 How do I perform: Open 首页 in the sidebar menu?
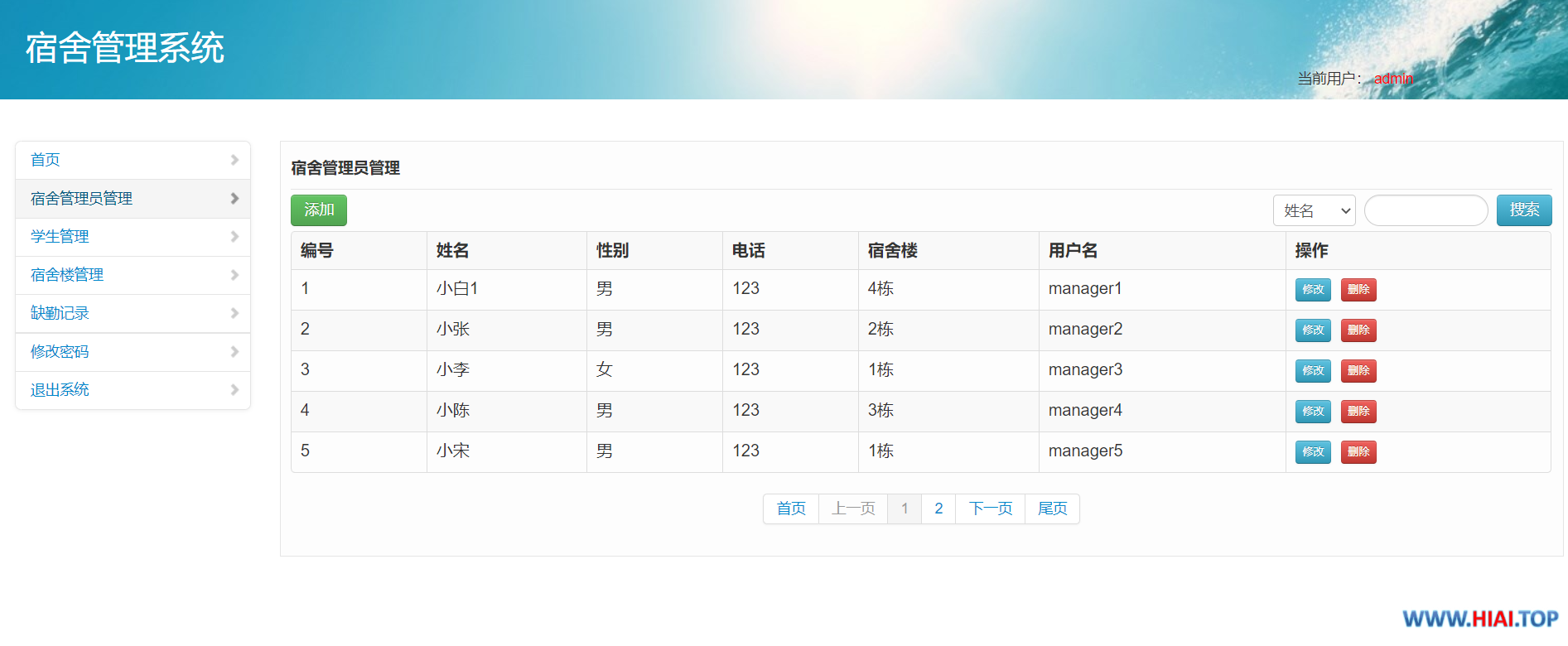pyautogui.click(x=133, y=160)
